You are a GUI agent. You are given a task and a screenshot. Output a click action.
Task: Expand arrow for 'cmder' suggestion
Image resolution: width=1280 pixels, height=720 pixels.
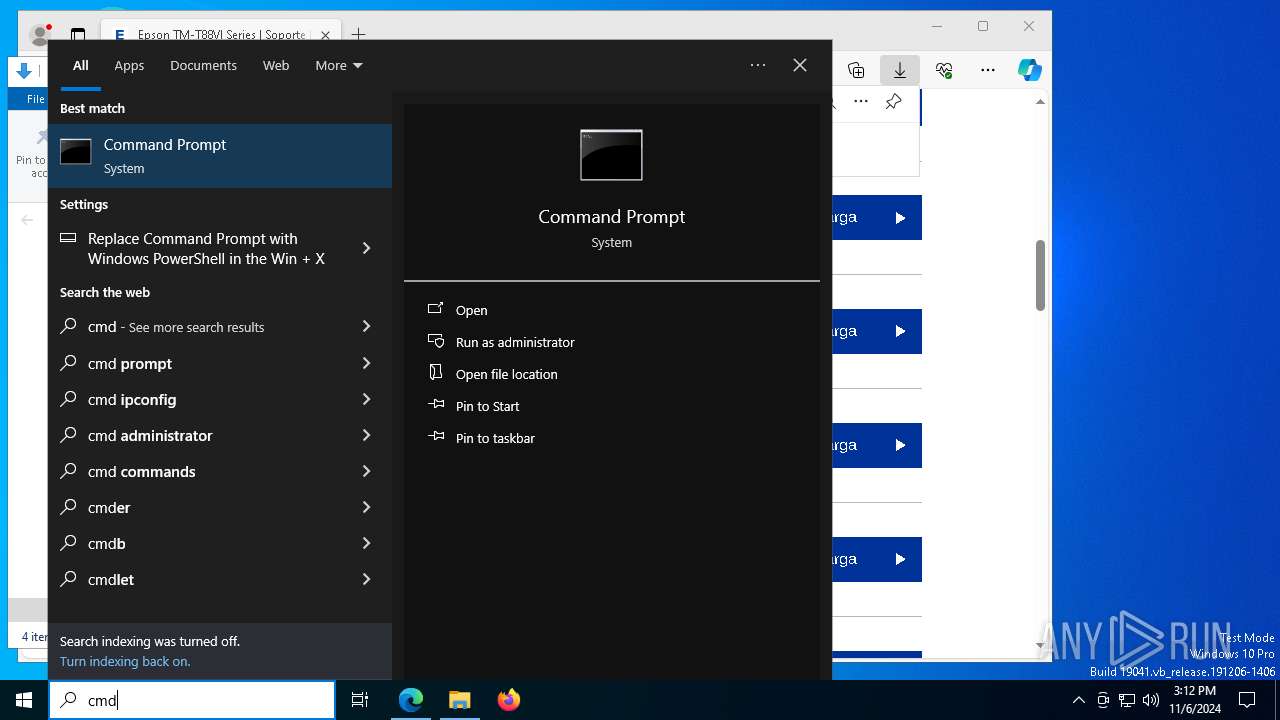pos(366,506)
